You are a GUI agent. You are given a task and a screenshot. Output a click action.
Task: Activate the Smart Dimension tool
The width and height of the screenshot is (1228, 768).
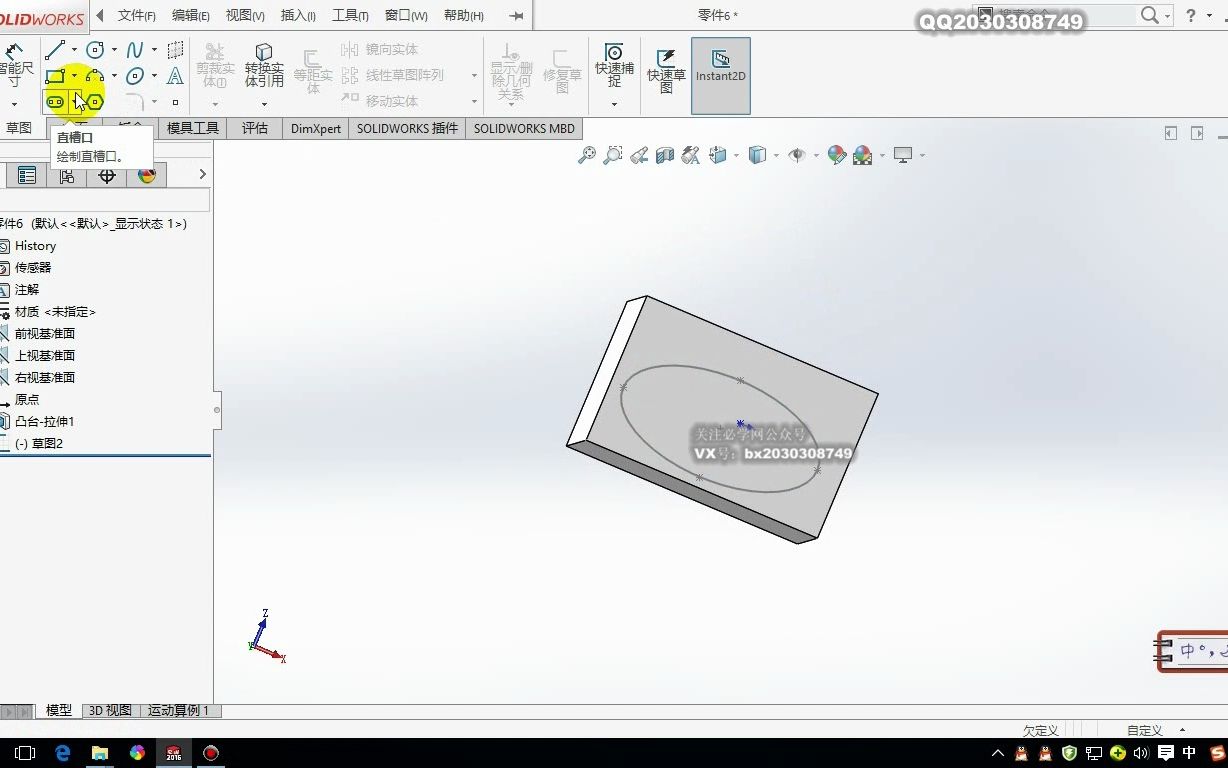pos(15,58)
